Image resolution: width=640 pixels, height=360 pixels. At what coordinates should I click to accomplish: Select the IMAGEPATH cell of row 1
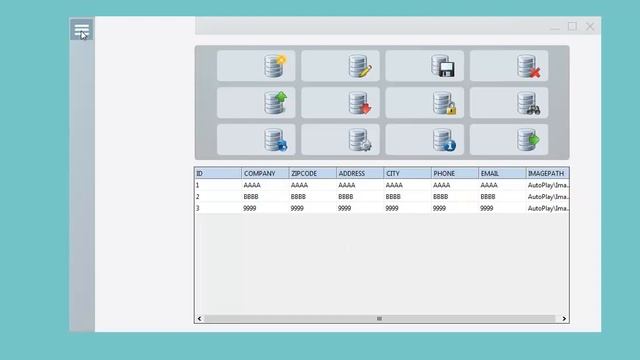(x=547, y=185)
